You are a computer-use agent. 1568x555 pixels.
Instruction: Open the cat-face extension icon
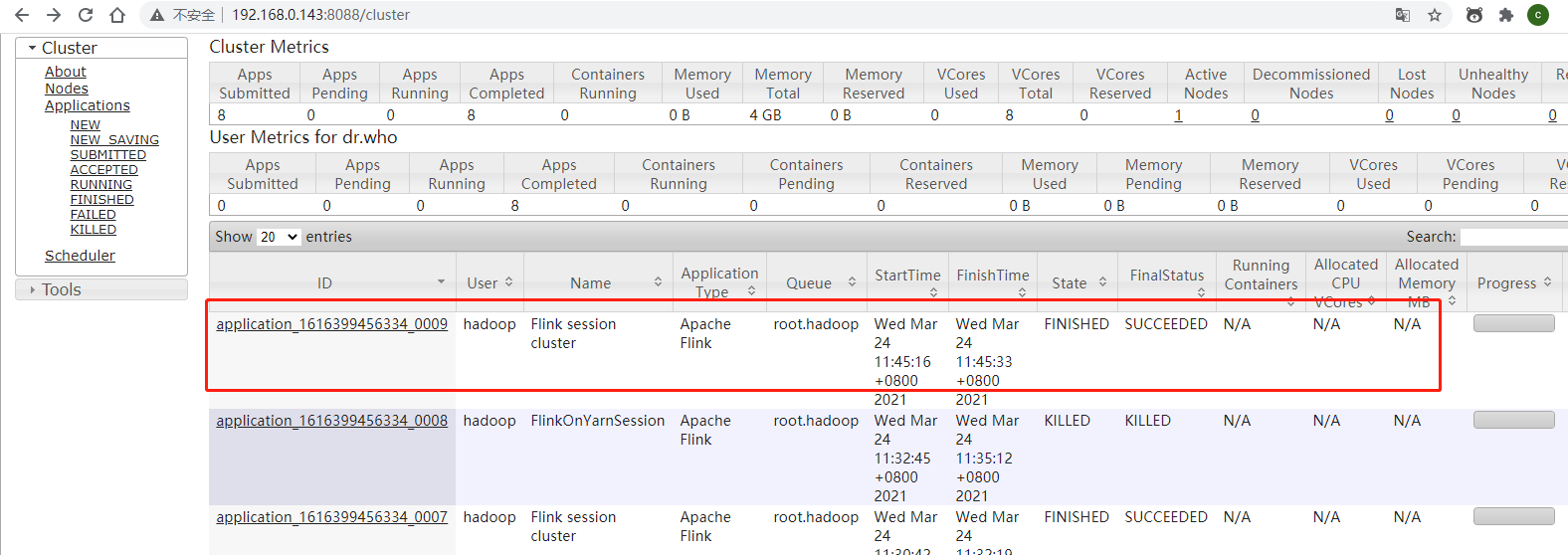1474,15
